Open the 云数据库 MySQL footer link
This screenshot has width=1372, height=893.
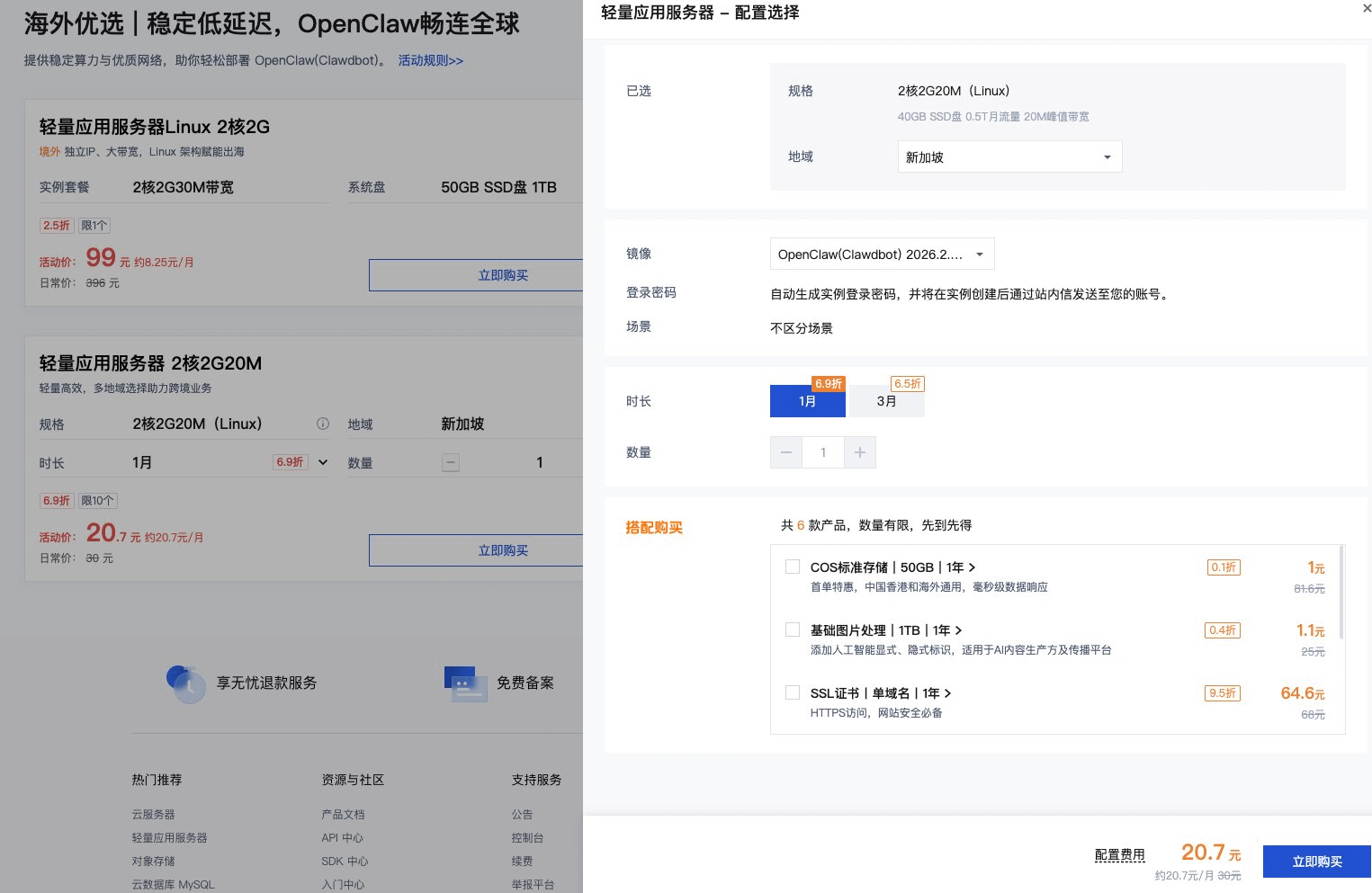[x=174, y=884]
